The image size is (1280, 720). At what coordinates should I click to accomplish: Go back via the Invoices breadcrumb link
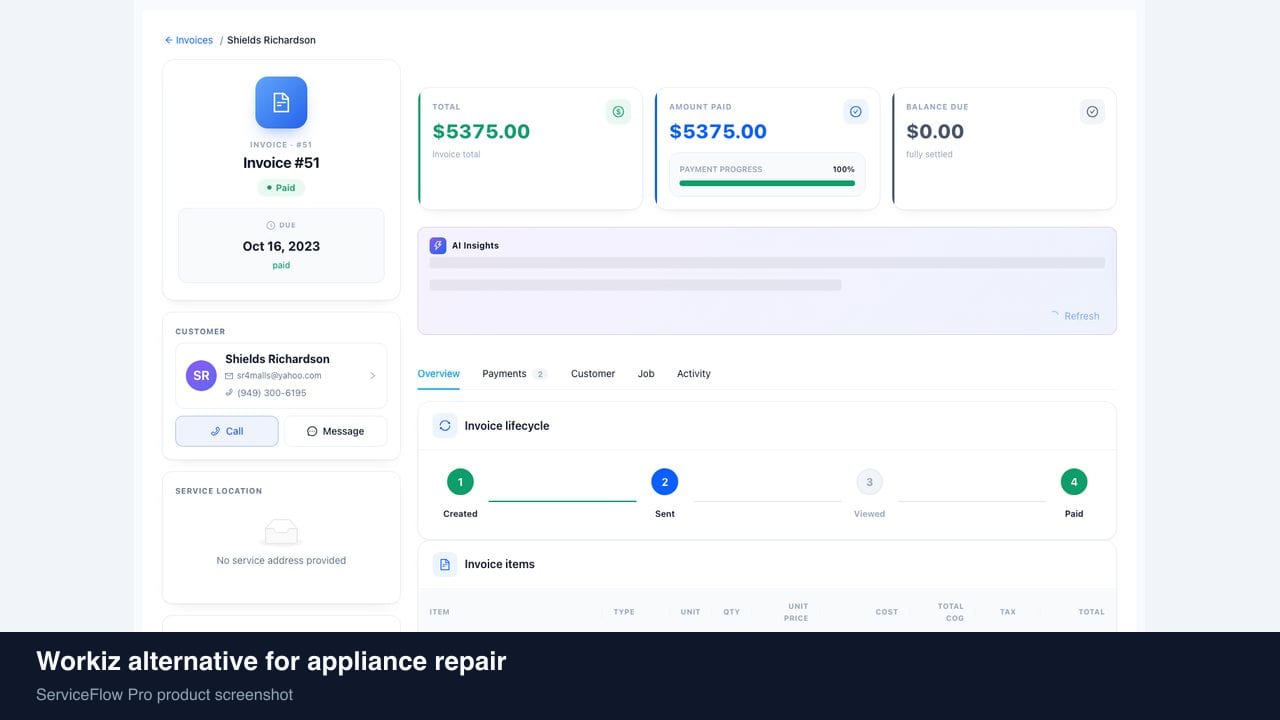coord(189,40)
